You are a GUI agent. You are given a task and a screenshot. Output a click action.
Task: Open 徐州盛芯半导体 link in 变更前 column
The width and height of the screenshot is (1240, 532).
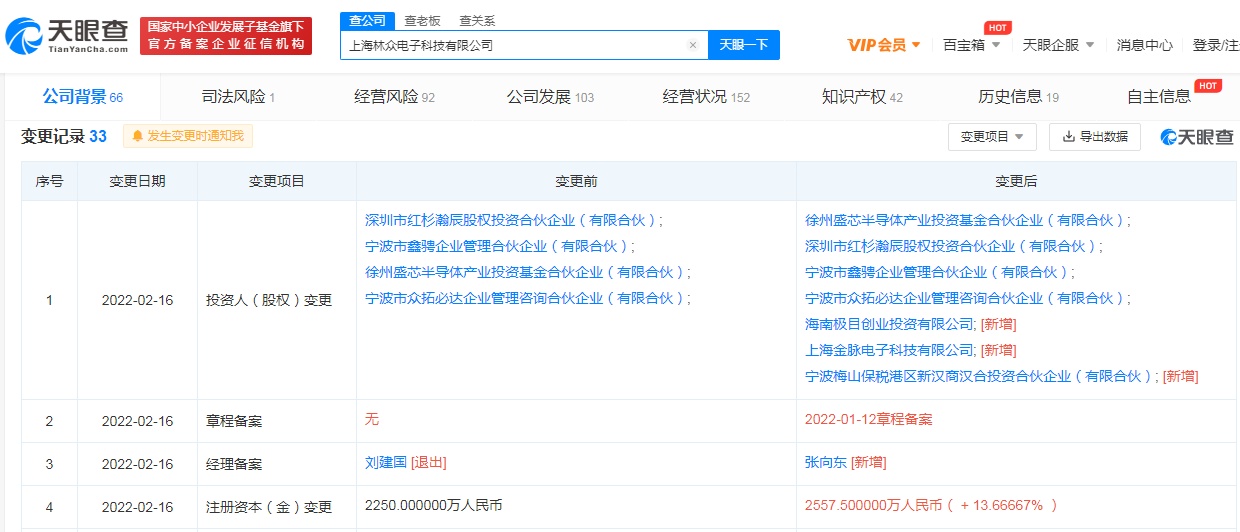pos(526,272)
